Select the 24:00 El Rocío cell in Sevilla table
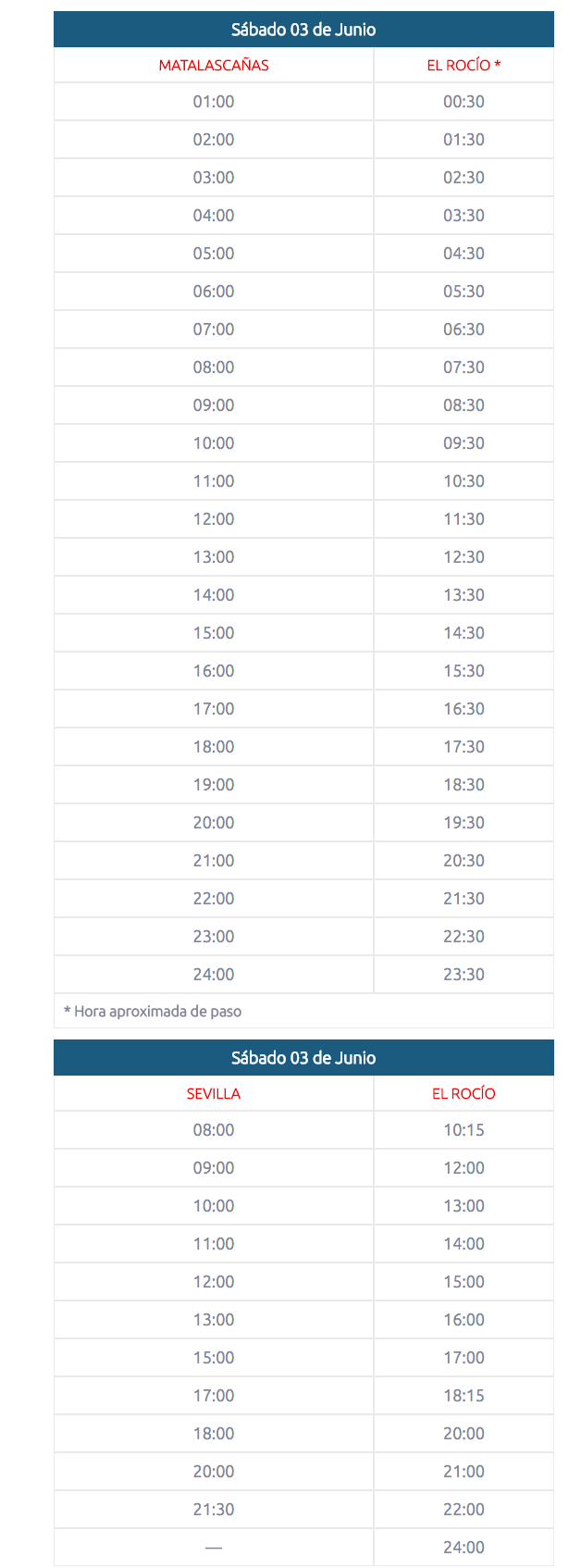The width and height of the screenshot is (581, 1568). coord(464,1548)
